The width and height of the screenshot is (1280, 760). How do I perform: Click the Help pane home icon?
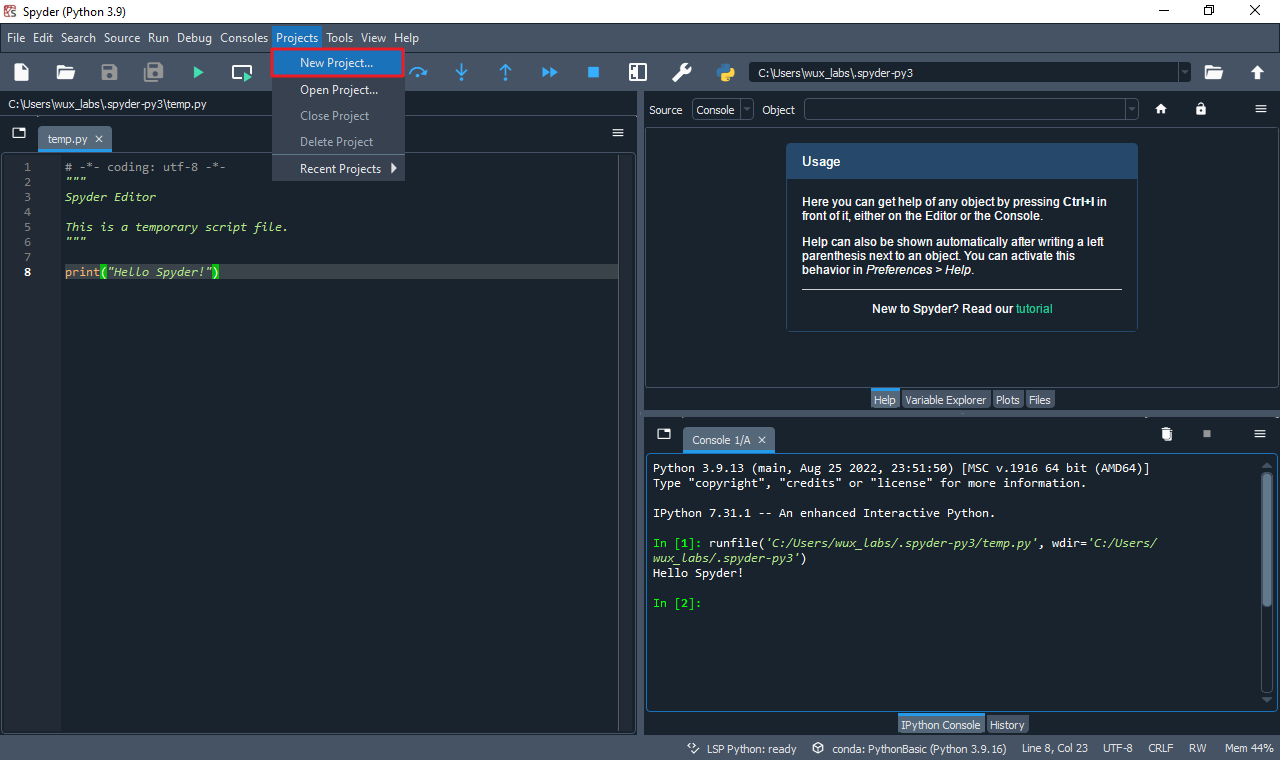[1161, 109]
